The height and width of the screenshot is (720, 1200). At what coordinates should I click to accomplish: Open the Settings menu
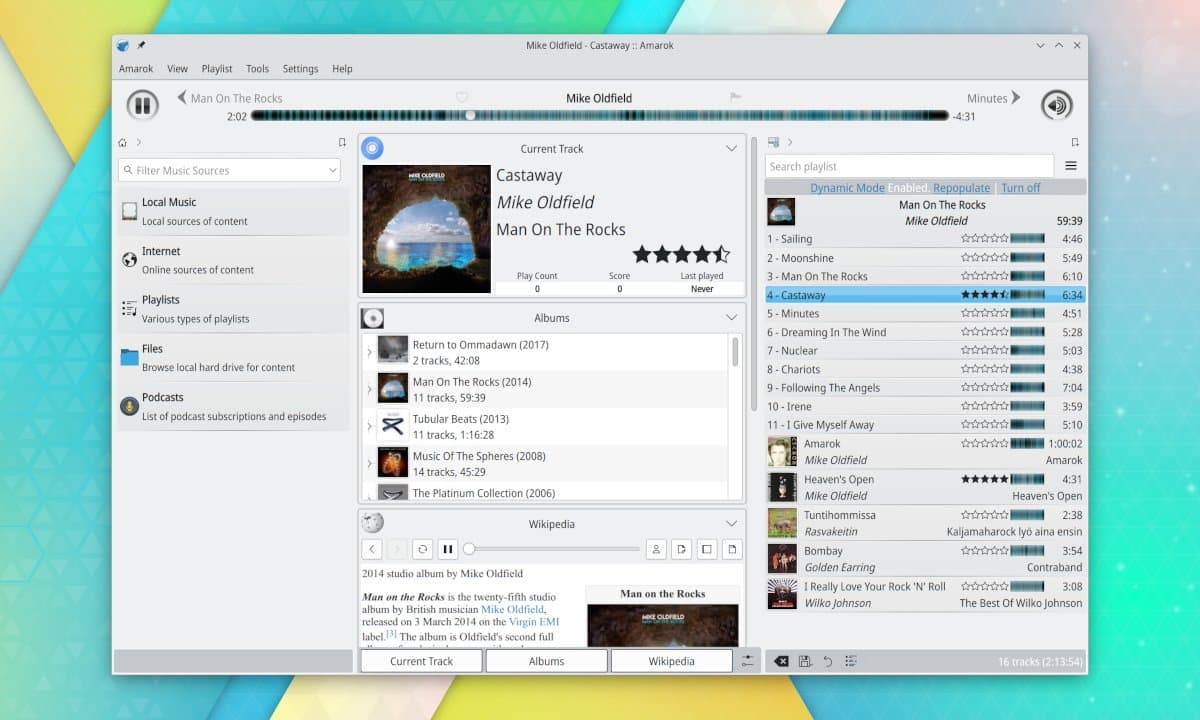pyautogui.click(x=300, y=69)
